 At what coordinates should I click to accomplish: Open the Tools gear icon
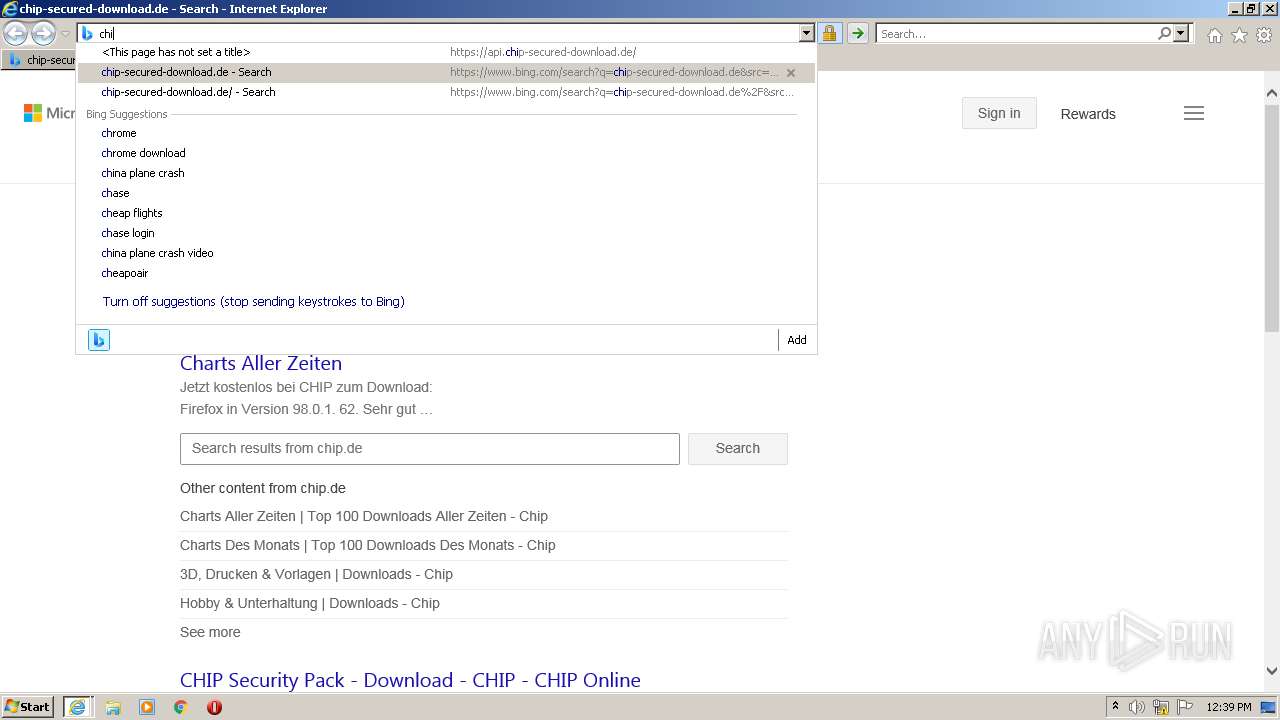click(x=1264, y=35)
